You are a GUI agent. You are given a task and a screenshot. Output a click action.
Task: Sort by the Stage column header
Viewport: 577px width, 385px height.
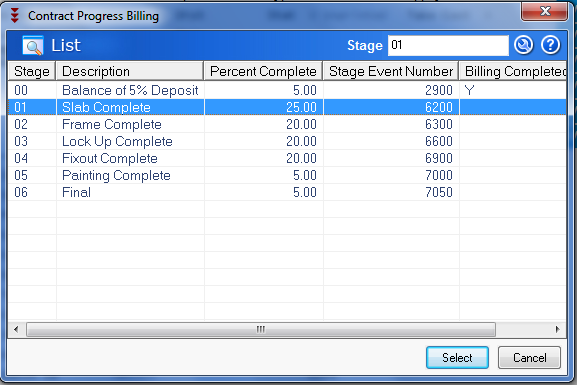click(32, 71)
